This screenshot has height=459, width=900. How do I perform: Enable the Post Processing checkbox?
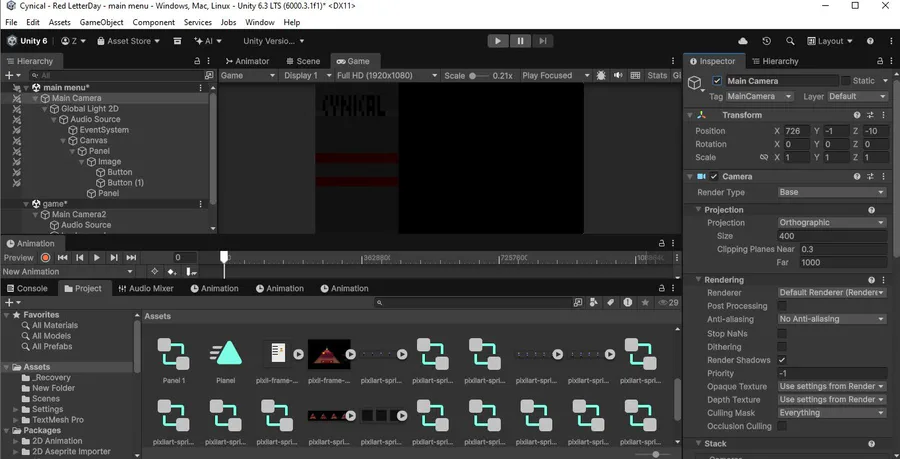tap(782, 306)
